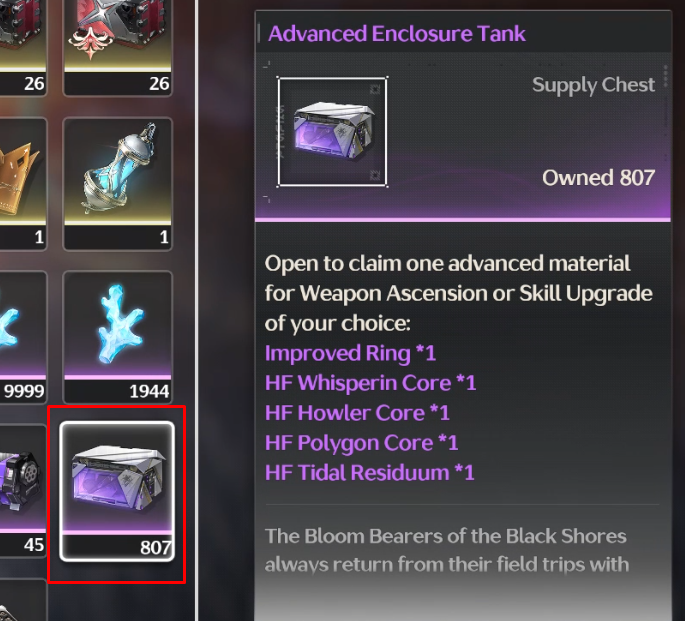Click the Owned 807 count text
This screenshot has width=685, height=621.
tap(599, 178)
